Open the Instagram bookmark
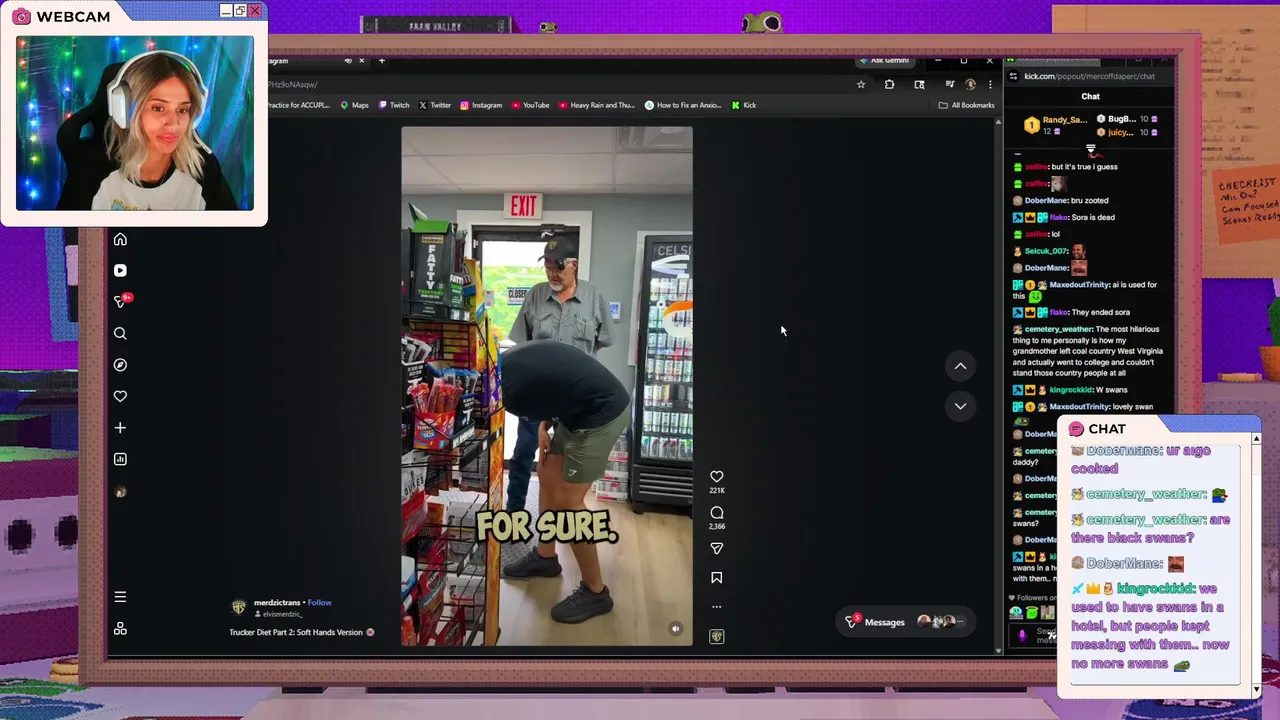 [x=481, y=105]
